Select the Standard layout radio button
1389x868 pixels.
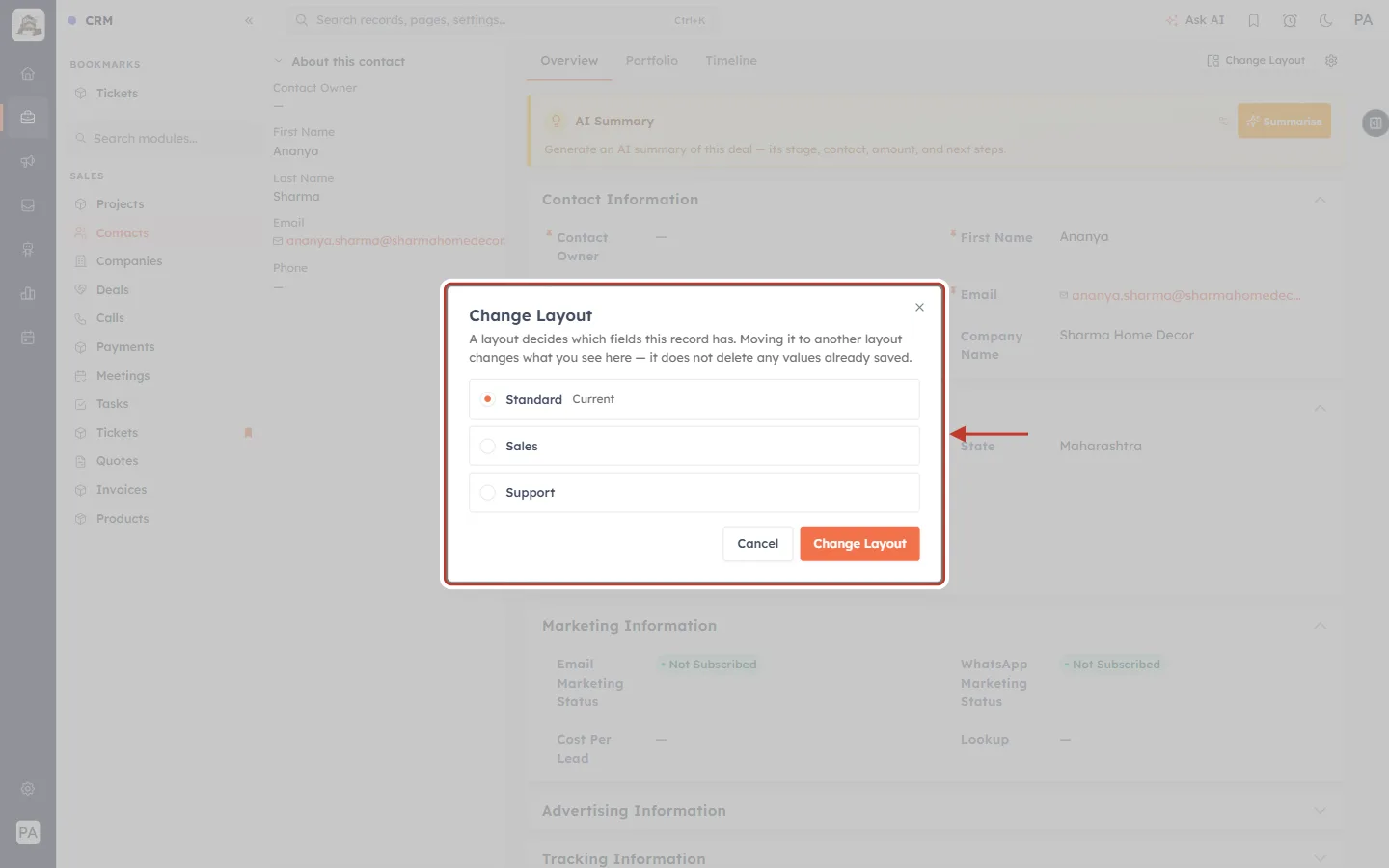pos(488,399)
